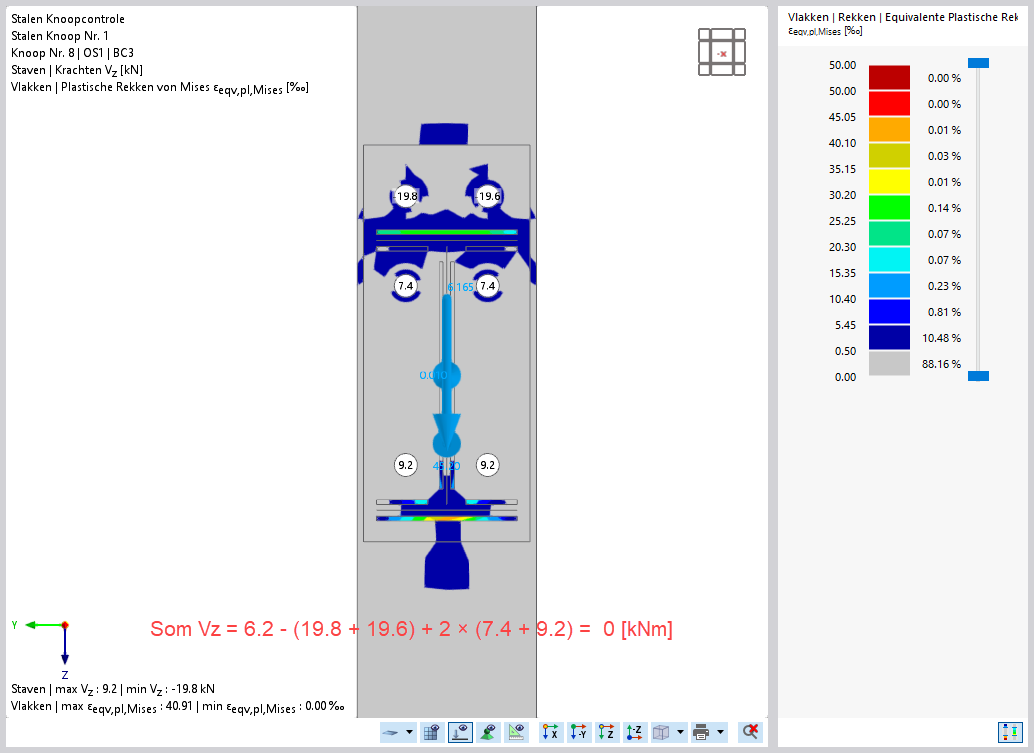Click the -19.6 bolt force label
The height and width of the screenshot is (753, 1034).
click(487, 196)
